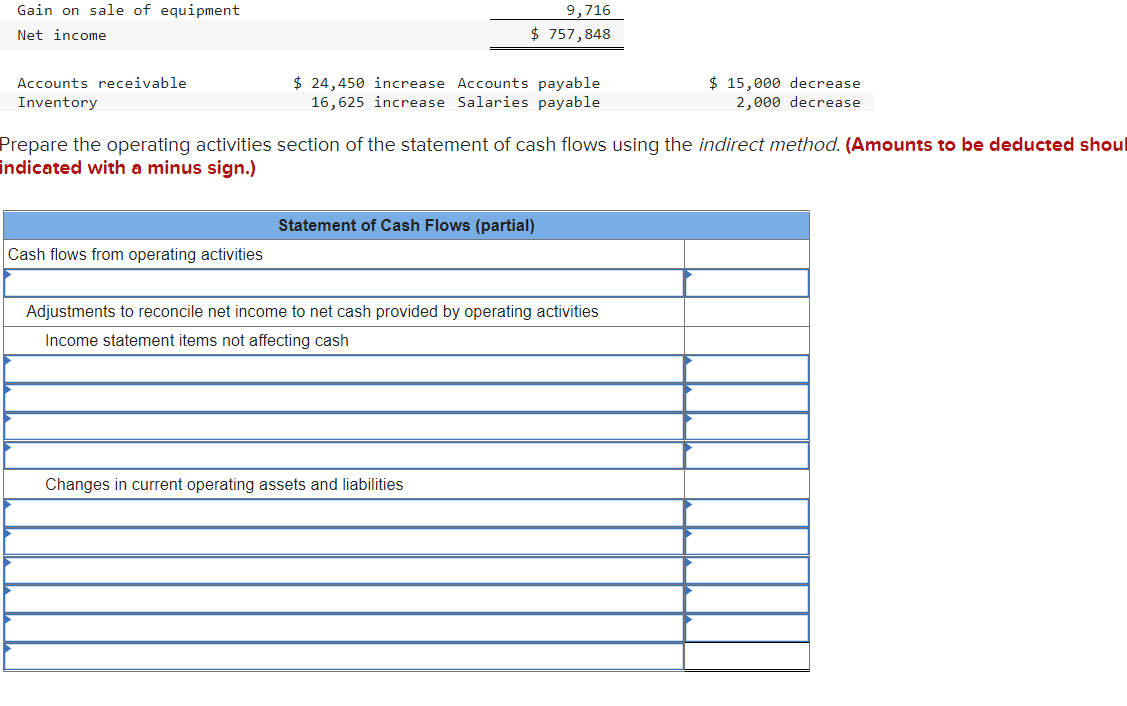Open the bottom total-row label dropdown
The height and width of the screenshot is (706, 1127).
(x=344, y=656)
